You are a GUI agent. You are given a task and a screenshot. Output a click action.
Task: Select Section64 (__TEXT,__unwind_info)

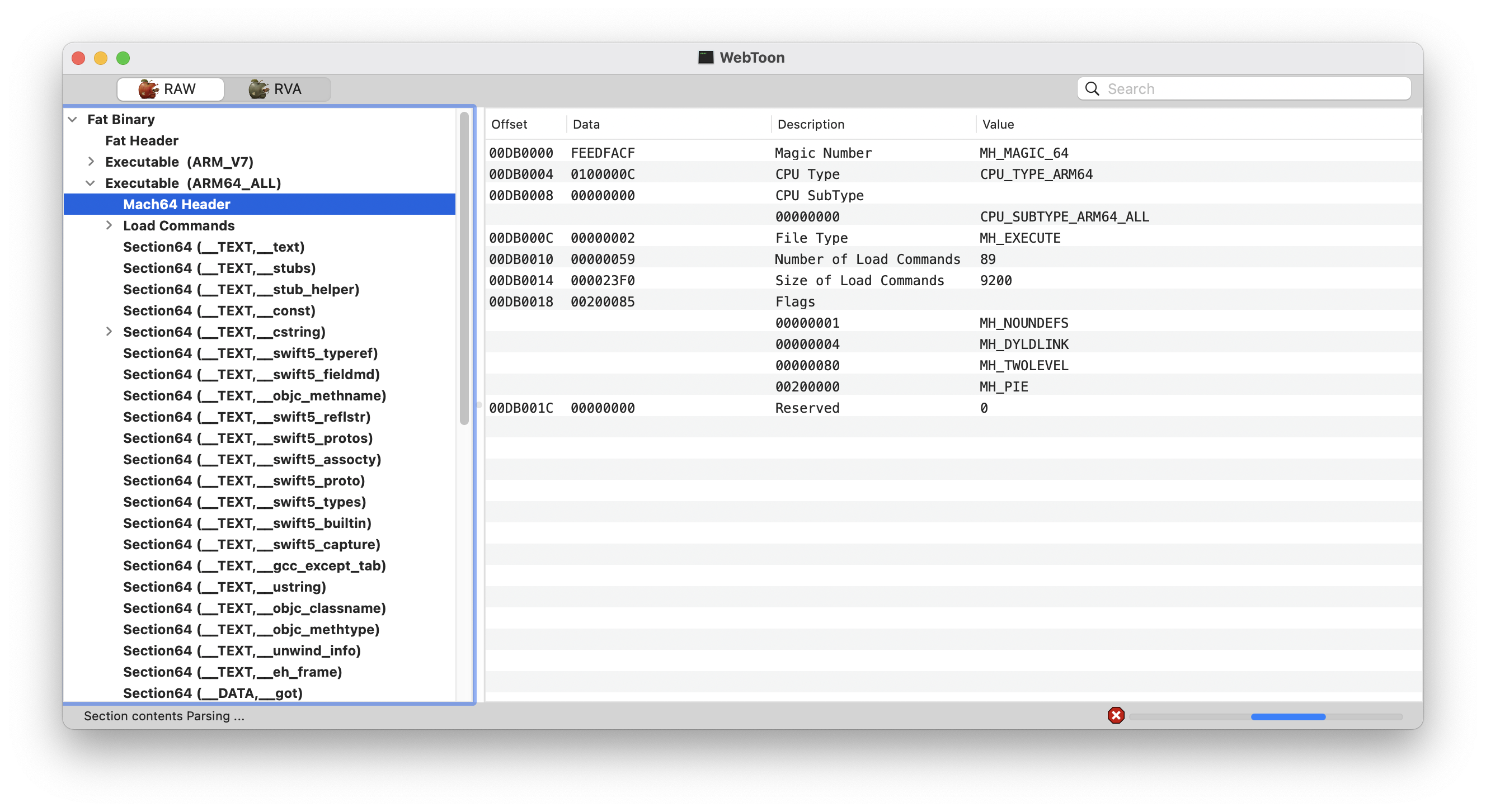(x=242, y=650)
